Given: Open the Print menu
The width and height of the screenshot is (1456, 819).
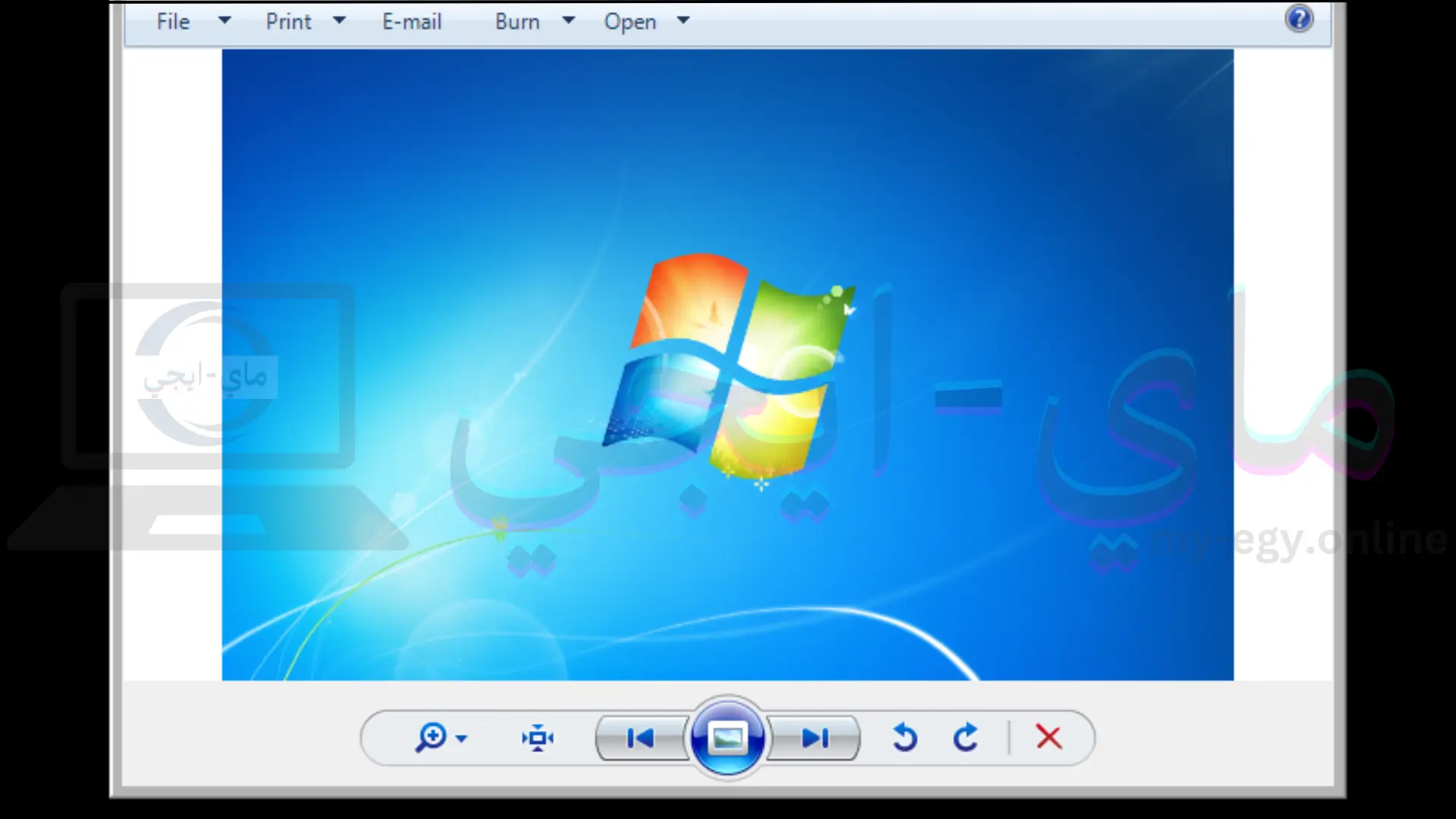Looking at the screenshot, I should coord(288,21).
